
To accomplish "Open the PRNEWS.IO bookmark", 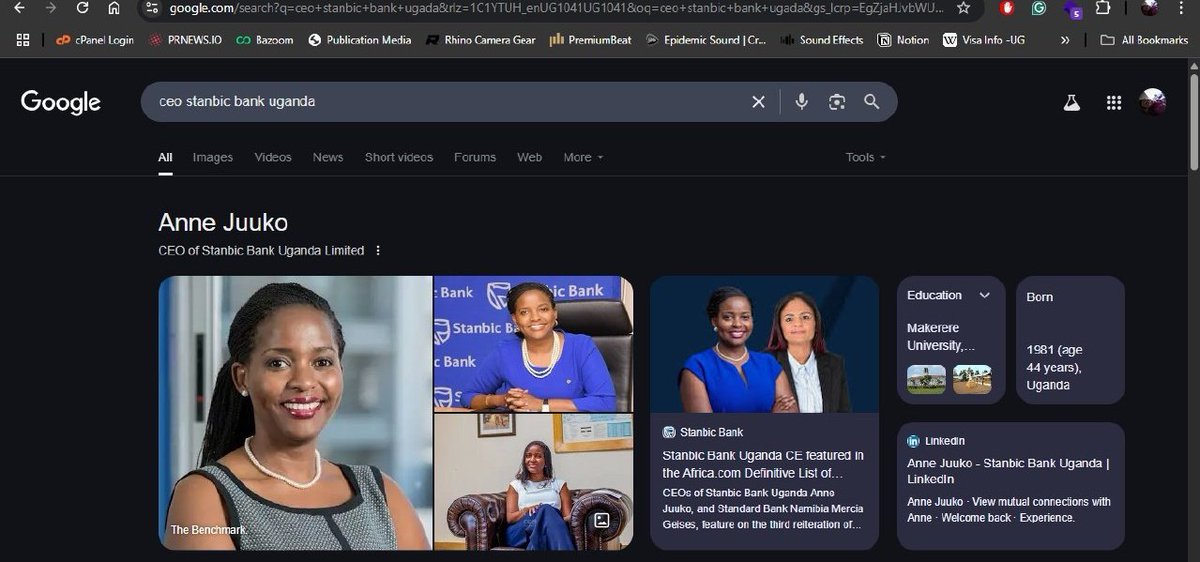I will click(186, 40).
